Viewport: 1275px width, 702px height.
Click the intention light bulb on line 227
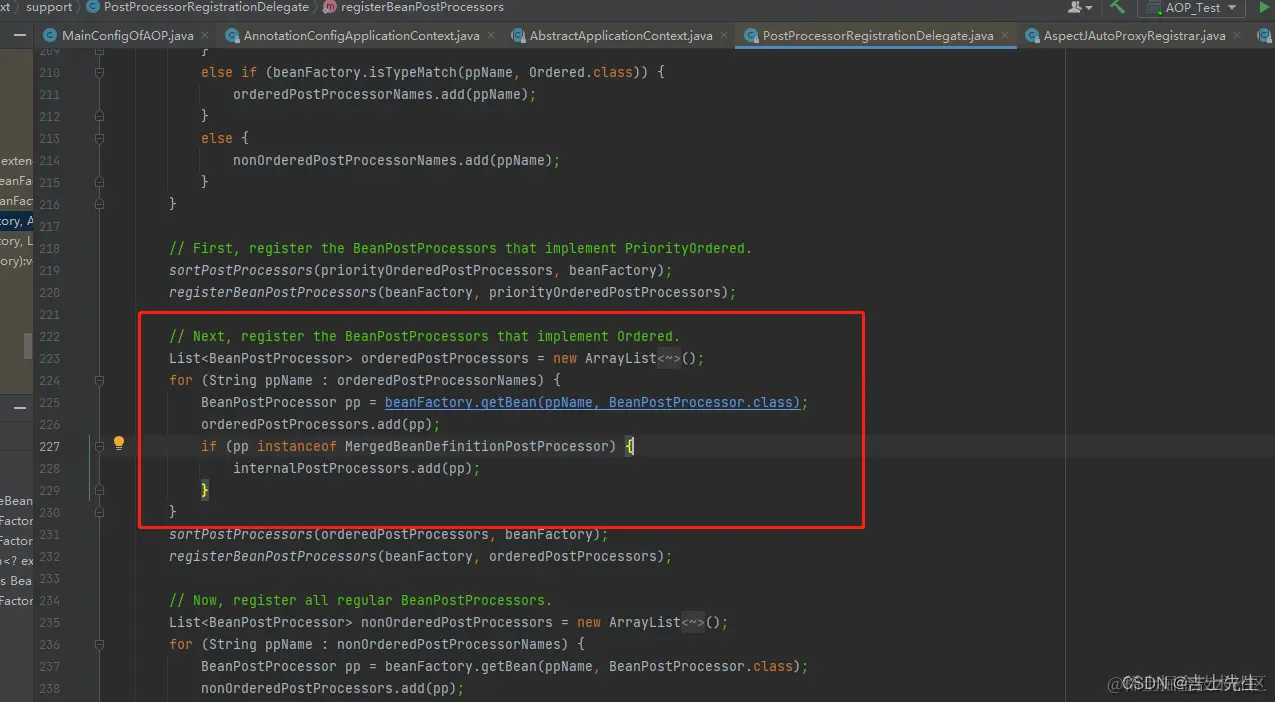tap(118, 442)
